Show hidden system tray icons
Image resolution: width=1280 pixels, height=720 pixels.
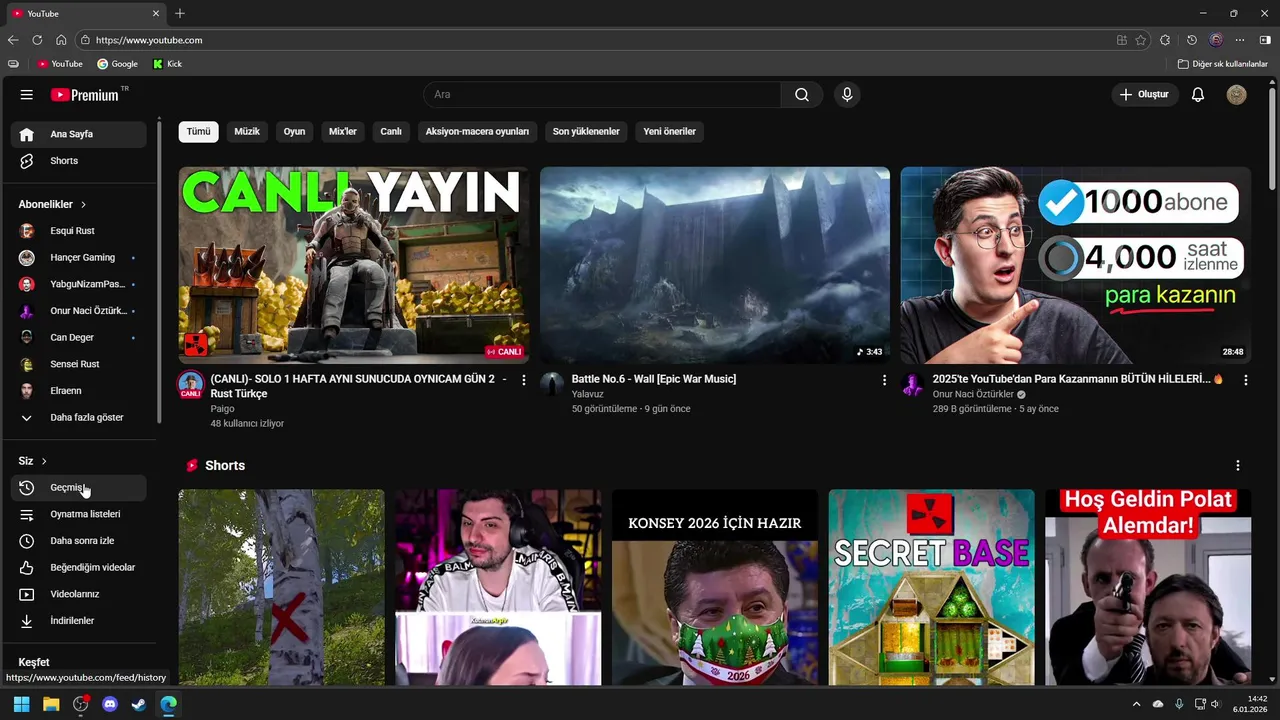[1136, 704]
